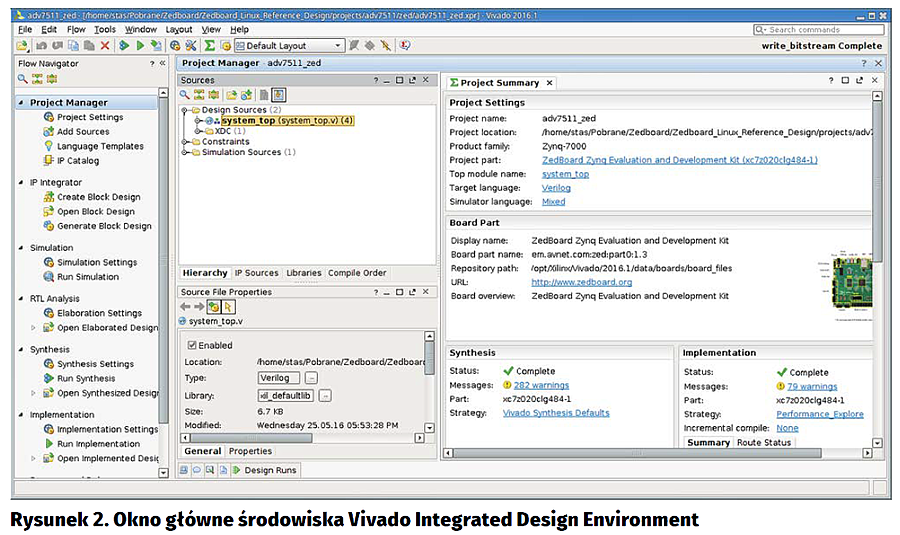Screen dimensions: 900x535
Task: Click the Open Block Design item
Action: 95,211
